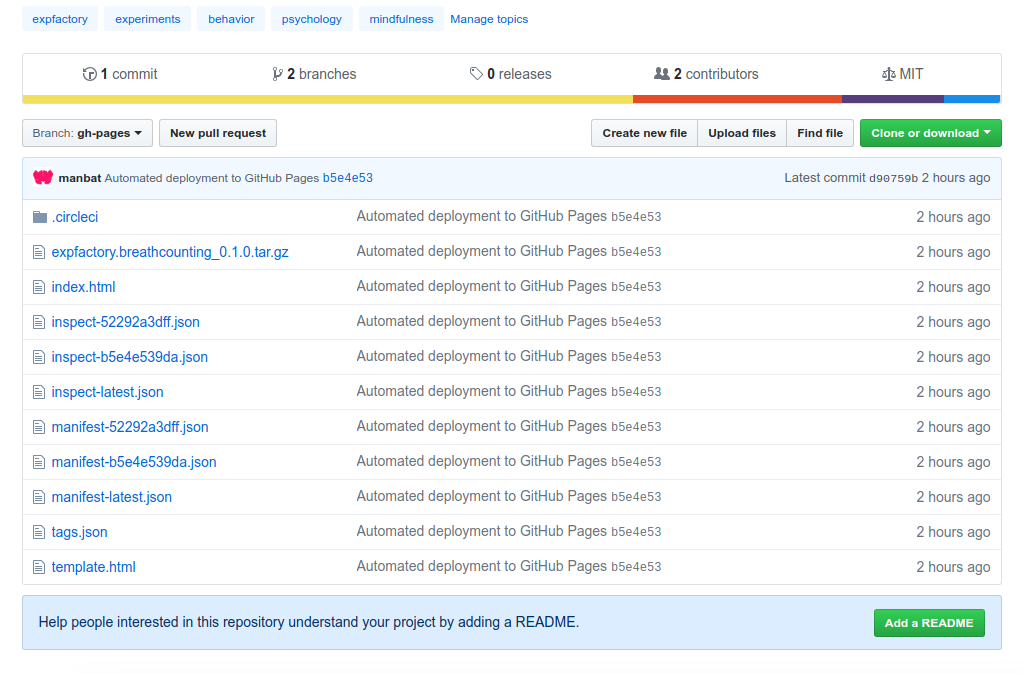Viewport: 1023px width, 673px height.
Task: Open the tags.json file
Action: coord(80,532)
